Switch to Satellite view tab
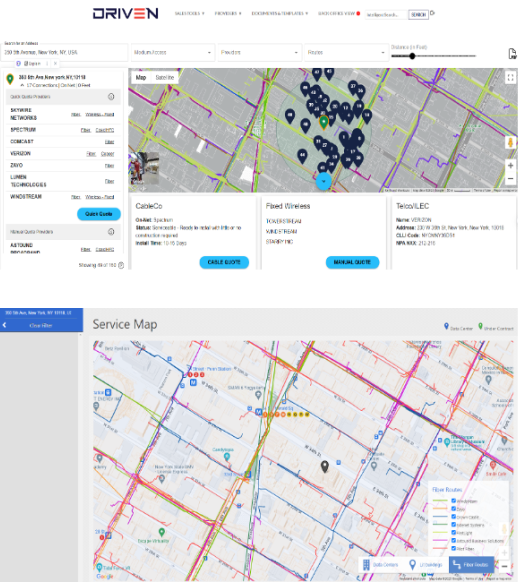 (165, 78)
